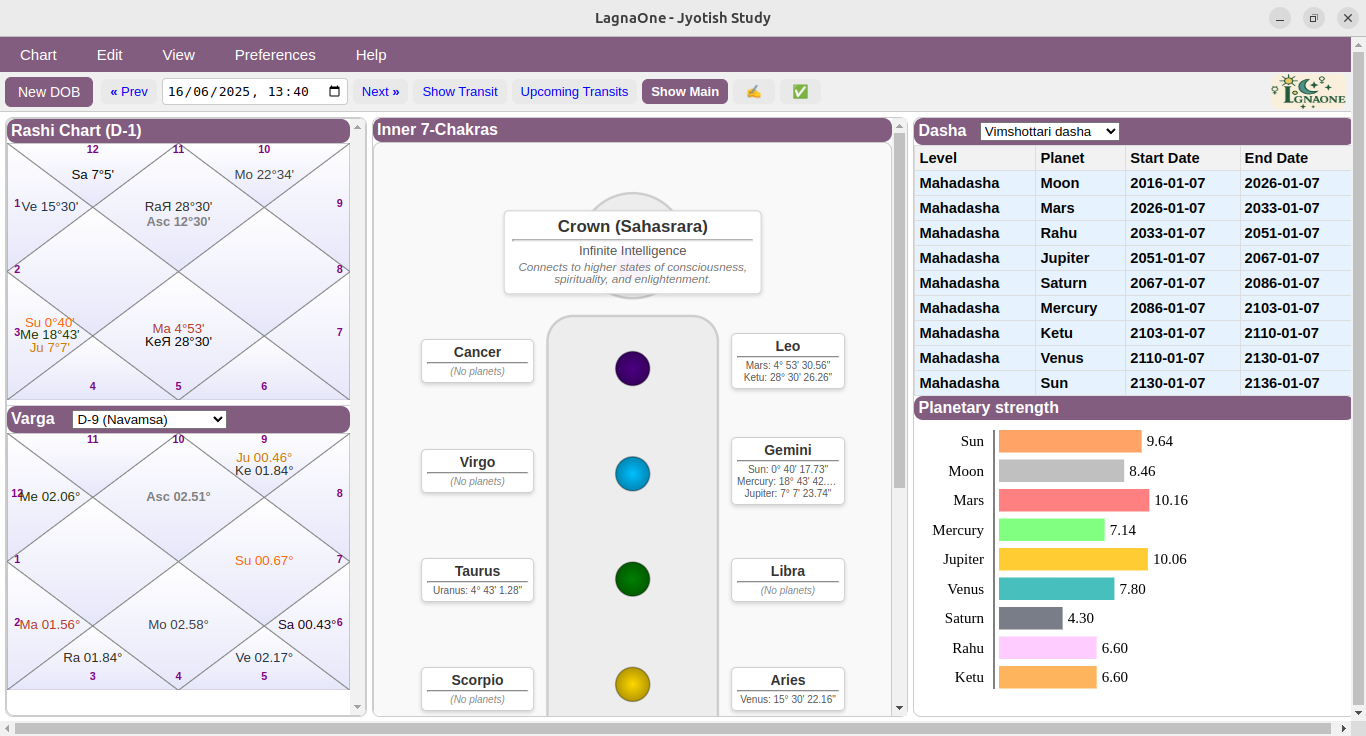Screen dimensions: 1366x736
Task: Click the Mercury strength bar
Action: (x=1051, y=530)
